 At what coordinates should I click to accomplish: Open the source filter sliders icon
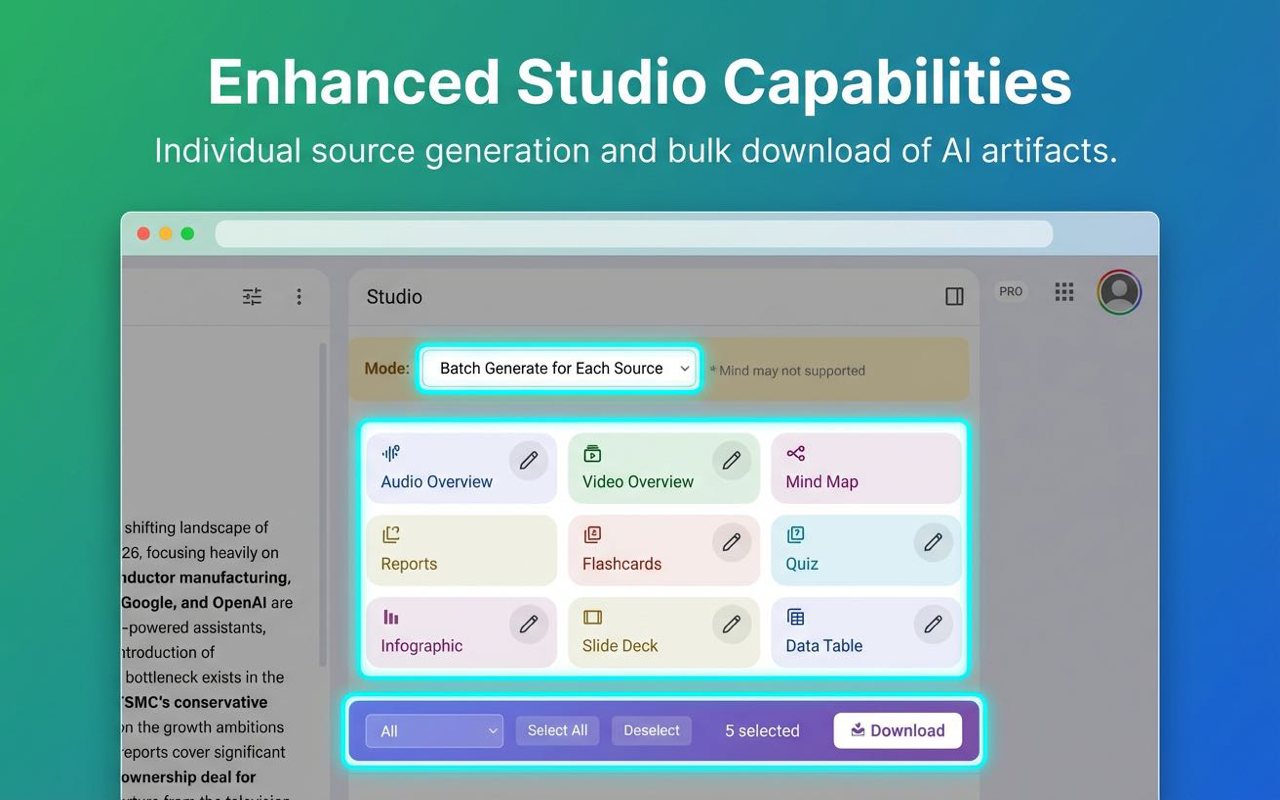coord(251,296)
